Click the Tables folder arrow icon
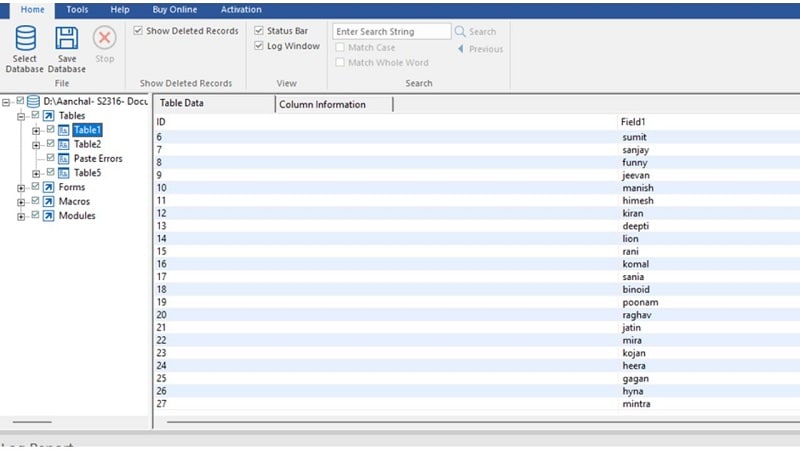This screenshot has width=800, height=450. [48, 116]
